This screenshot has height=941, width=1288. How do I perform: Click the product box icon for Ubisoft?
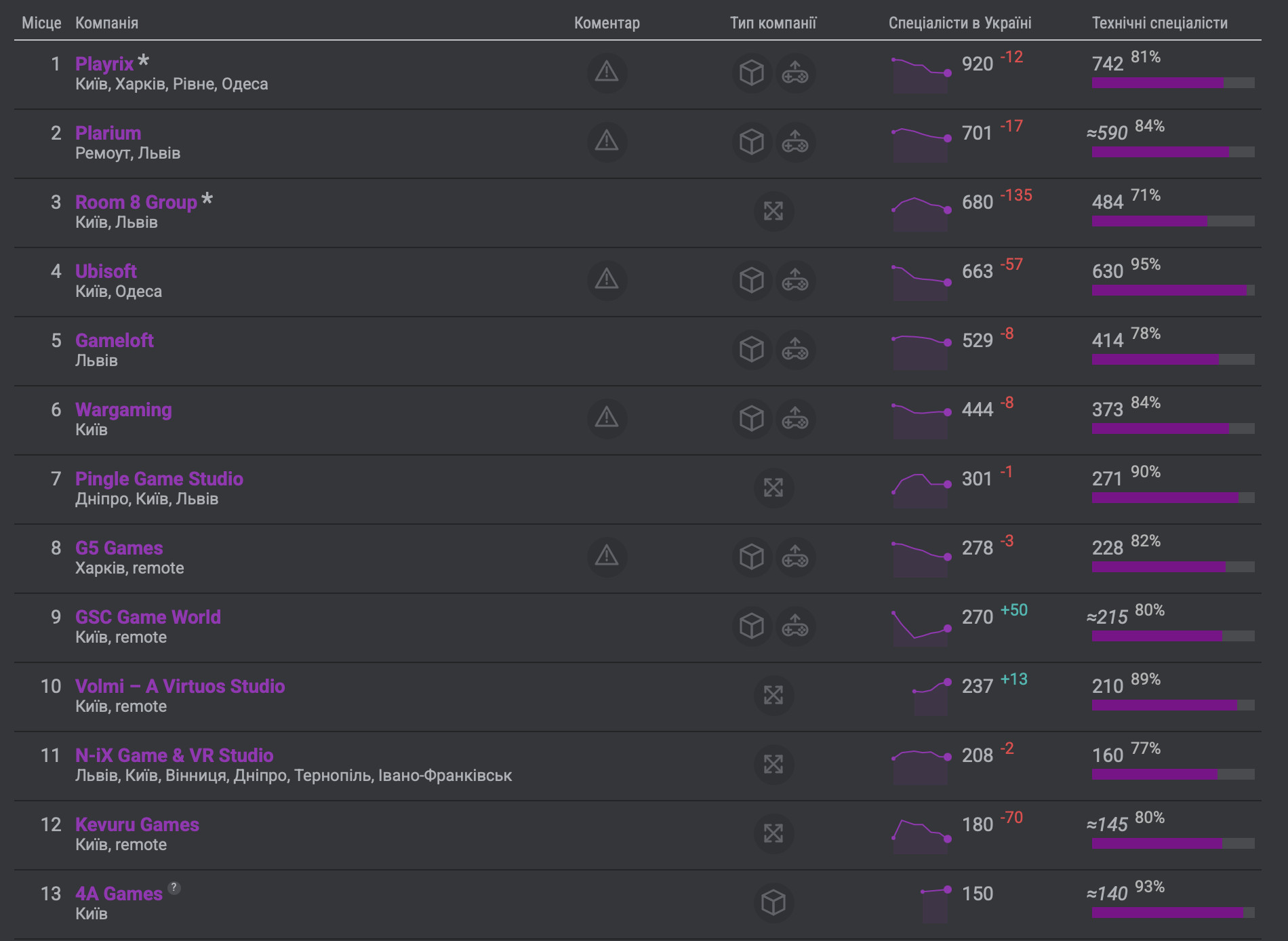(x=751, y=281)
